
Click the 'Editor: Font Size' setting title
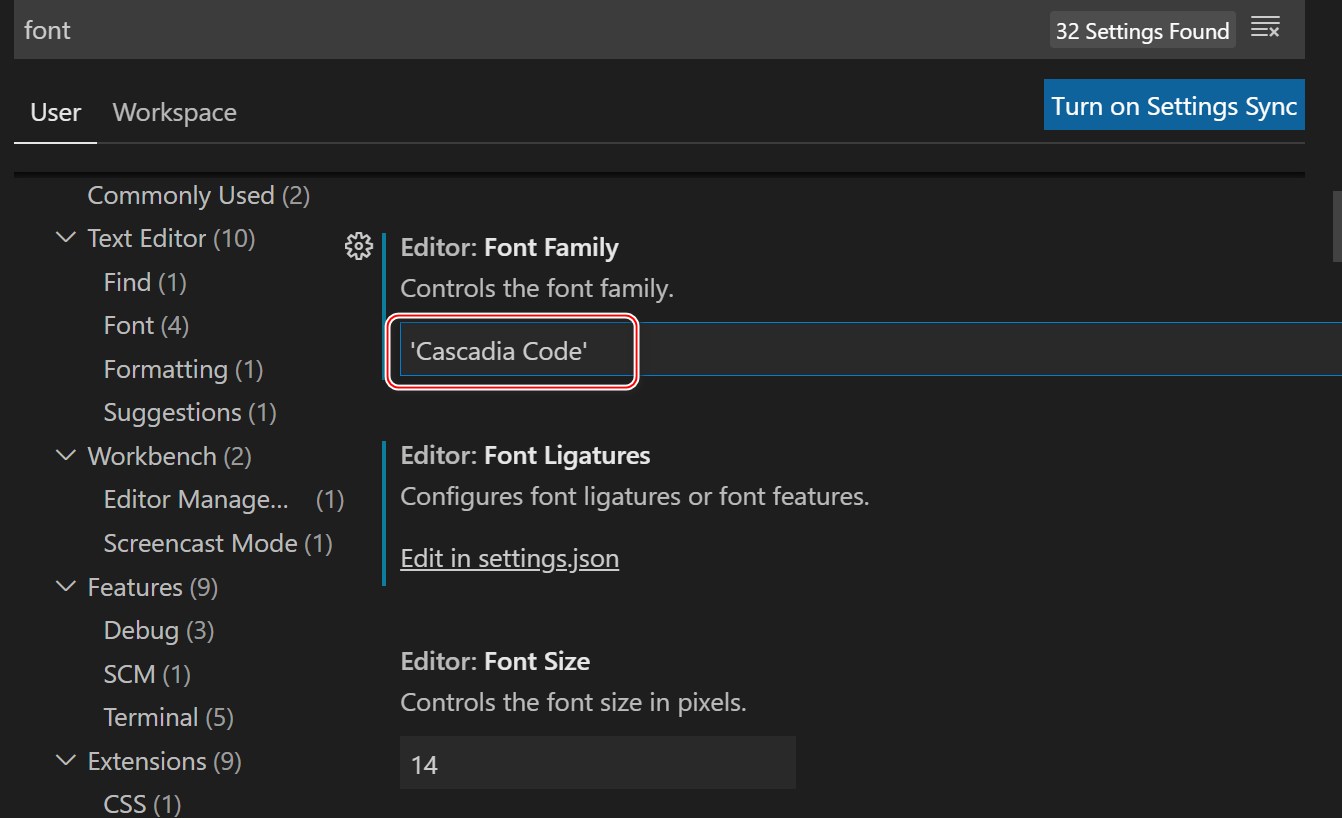495,661
